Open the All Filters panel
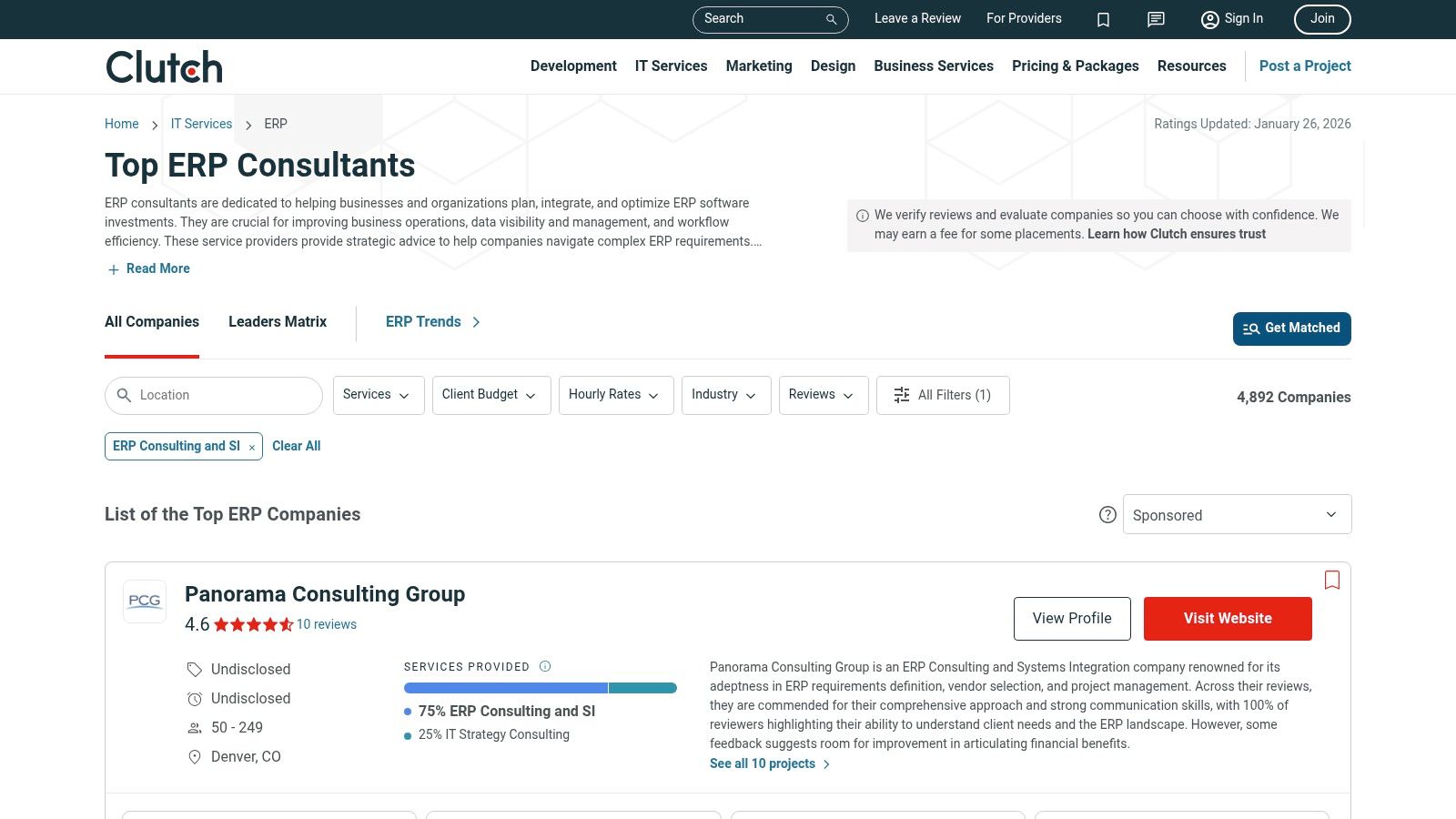 click(x=943, y=395)
